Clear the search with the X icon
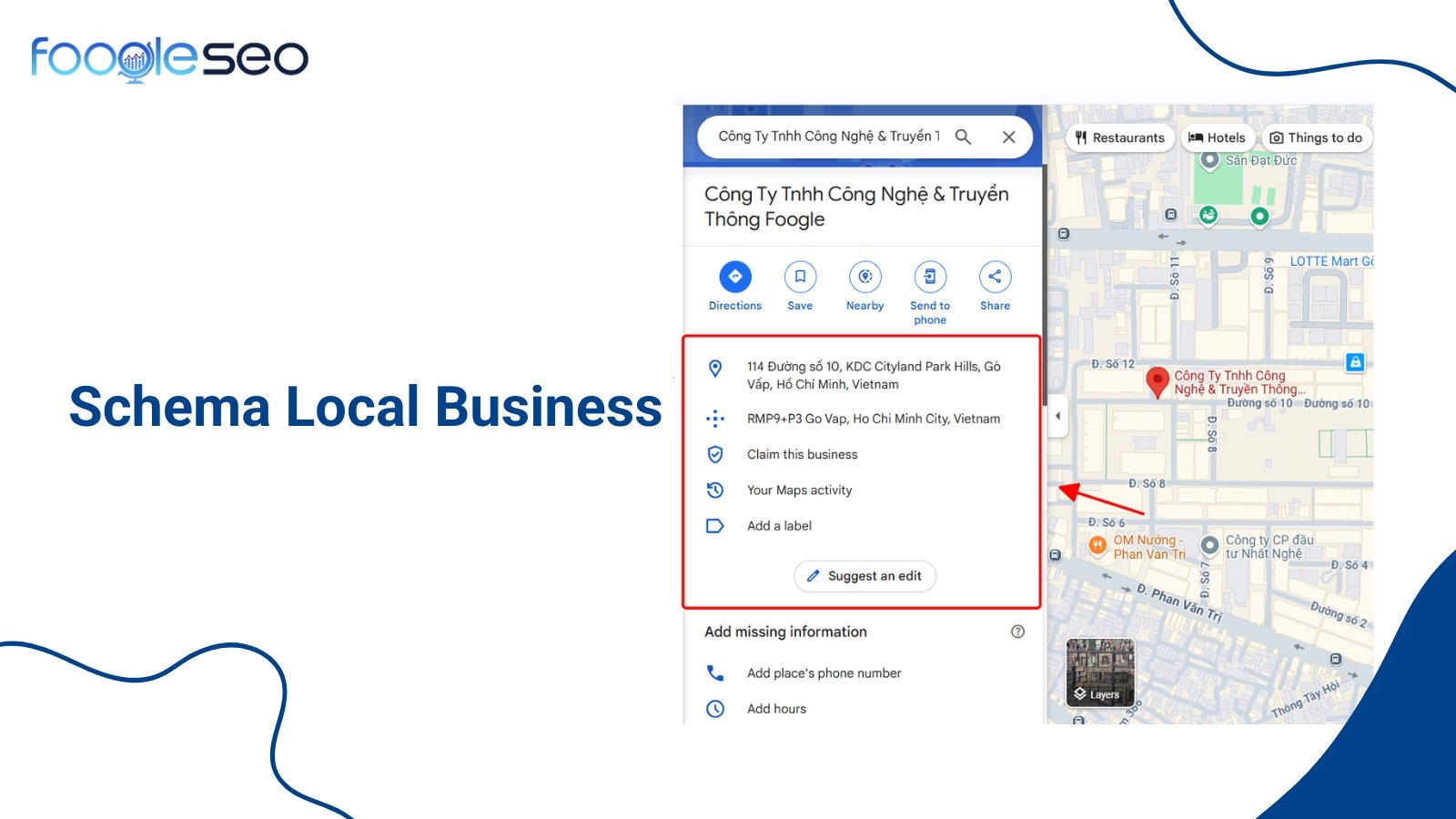 click(x=1008, y=136)
